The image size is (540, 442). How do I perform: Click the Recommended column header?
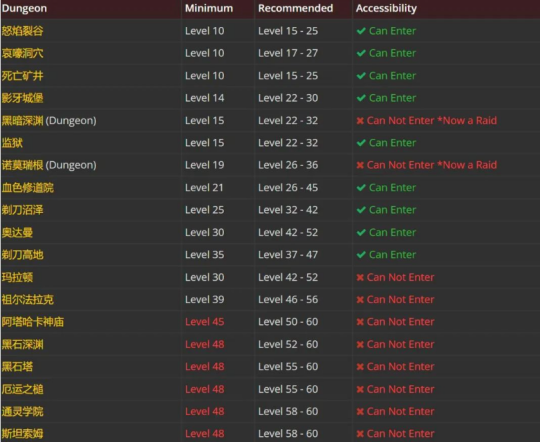[x=295, y=8]
